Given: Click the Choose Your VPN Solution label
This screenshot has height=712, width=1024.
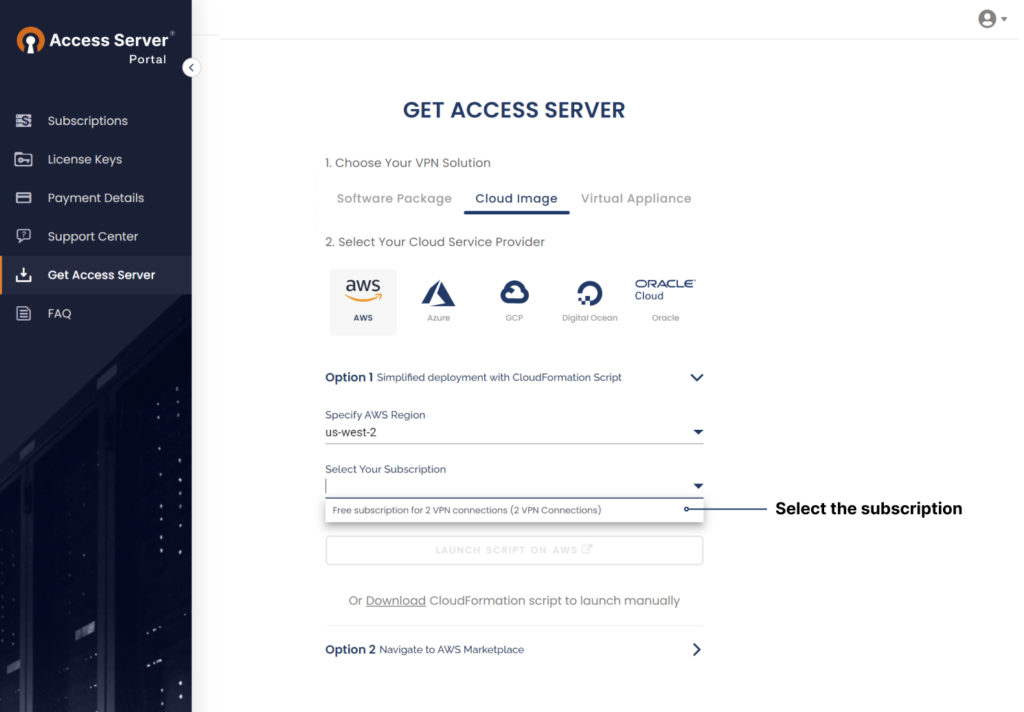Looking at the screenshot, I should tap(408, 163).
